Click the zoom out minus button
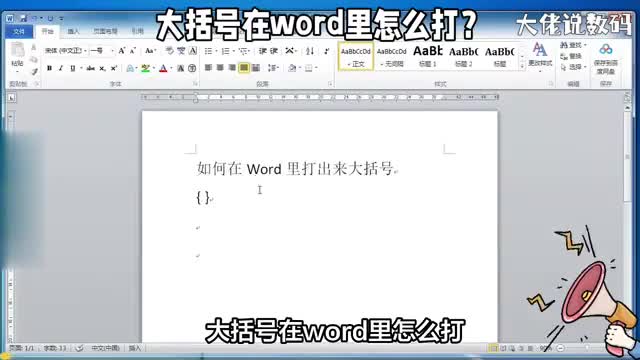The height and width of the screenshot is (360, 640). pyautogui.click(x=560, y=348)
